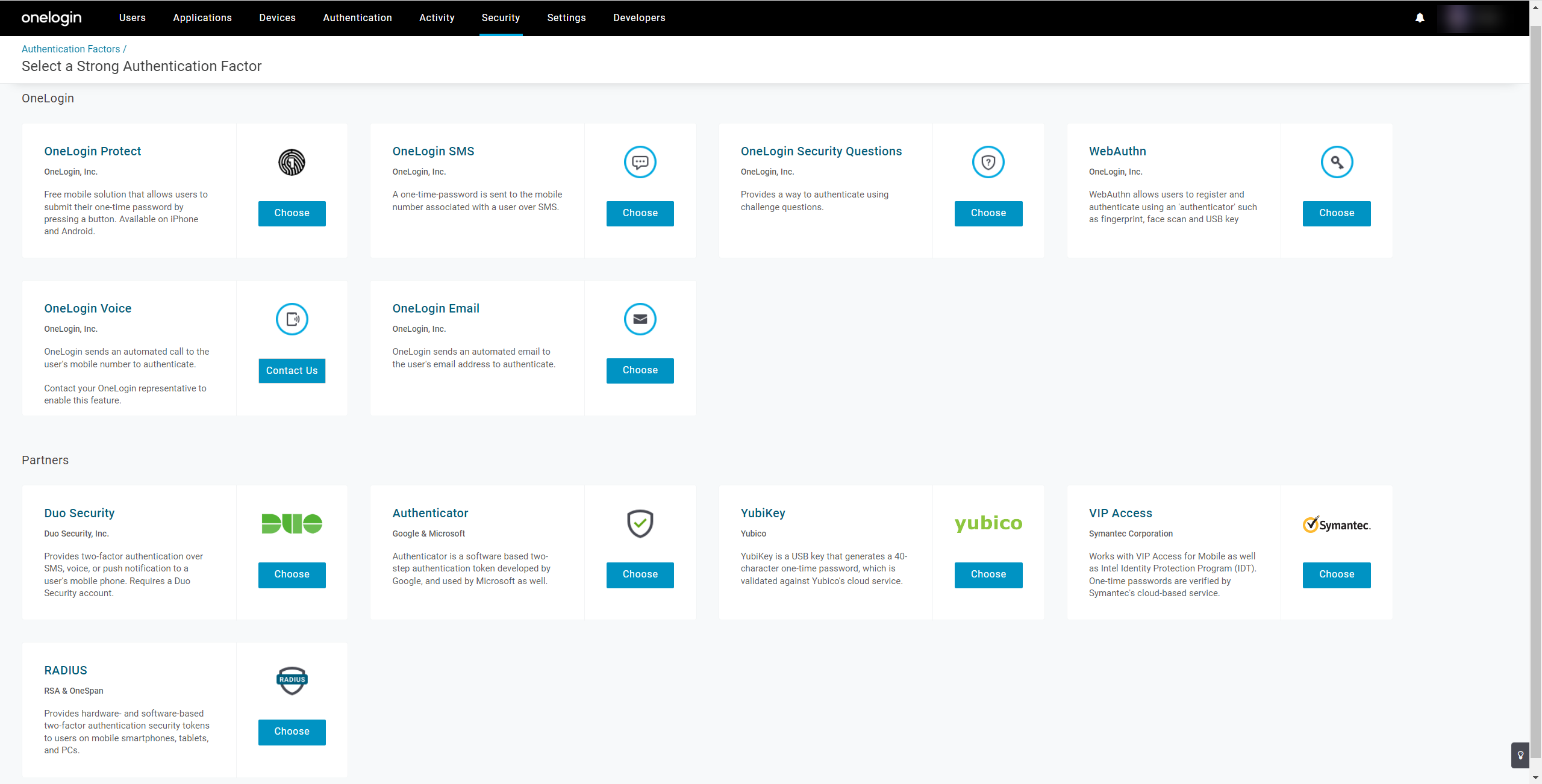The height and width of the screenshot is (784, 1542).
Task: Choose Duo Security factor
Action: tap(292, 574)
